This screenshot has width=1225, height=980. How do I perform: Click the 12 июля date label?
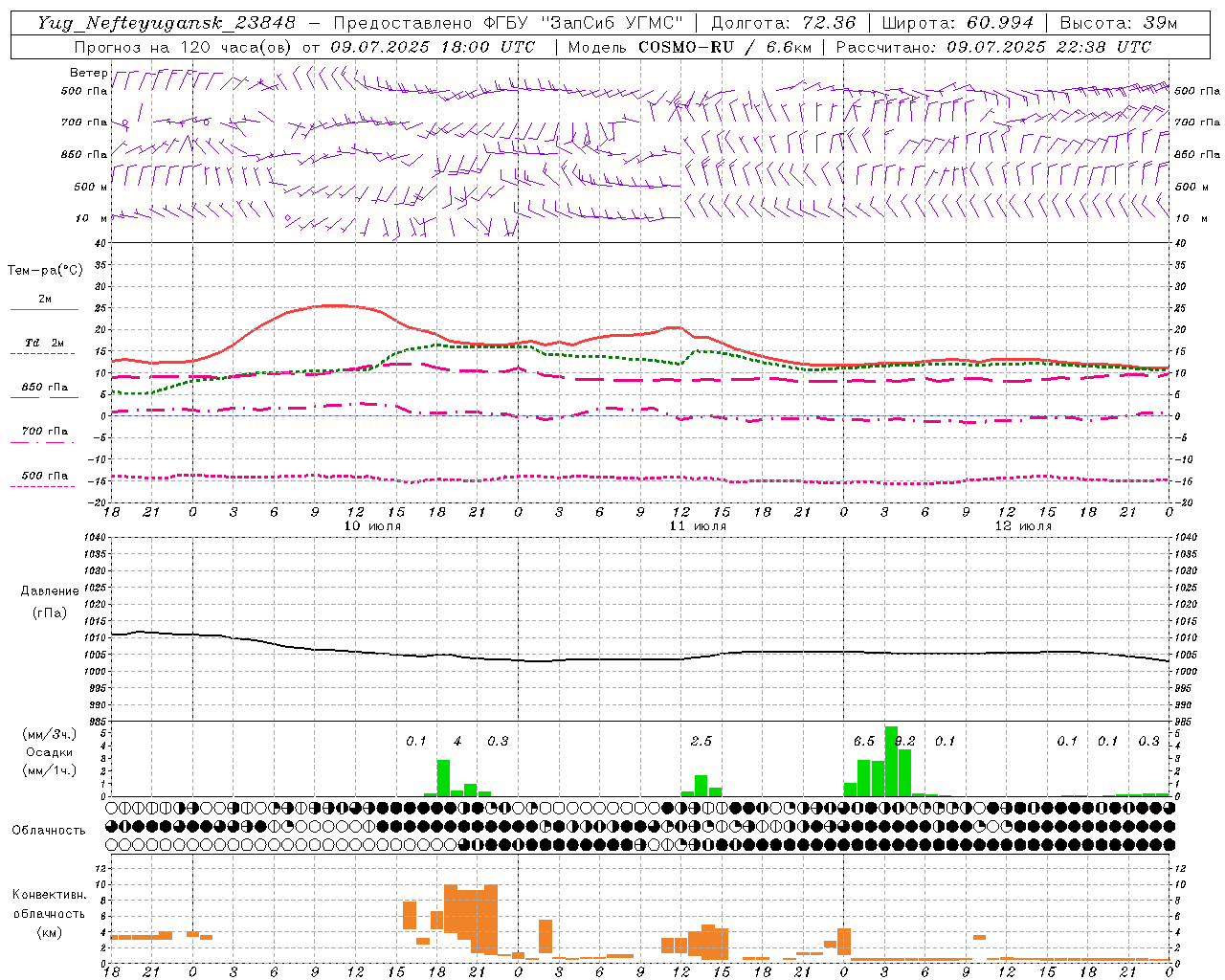[x=1023, y=526]
